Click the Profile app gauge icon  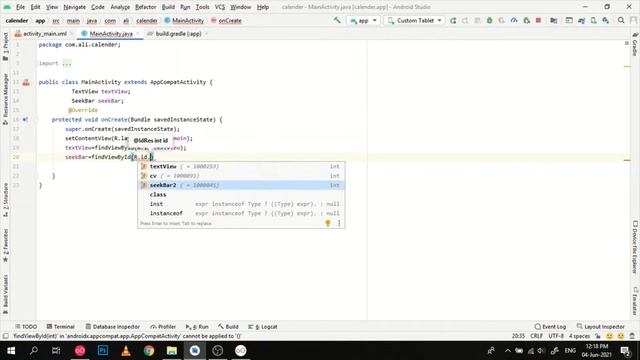(514, 20)
